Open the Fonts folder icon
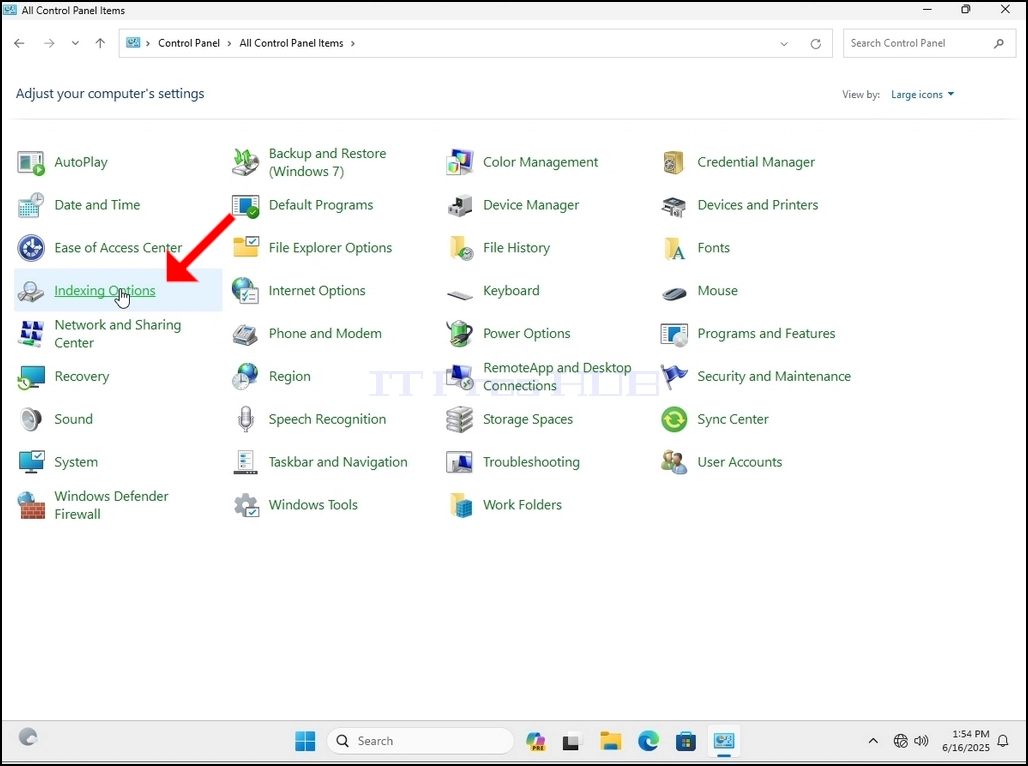This screenshot has width=1028, height=766. (x=674, y=248)
